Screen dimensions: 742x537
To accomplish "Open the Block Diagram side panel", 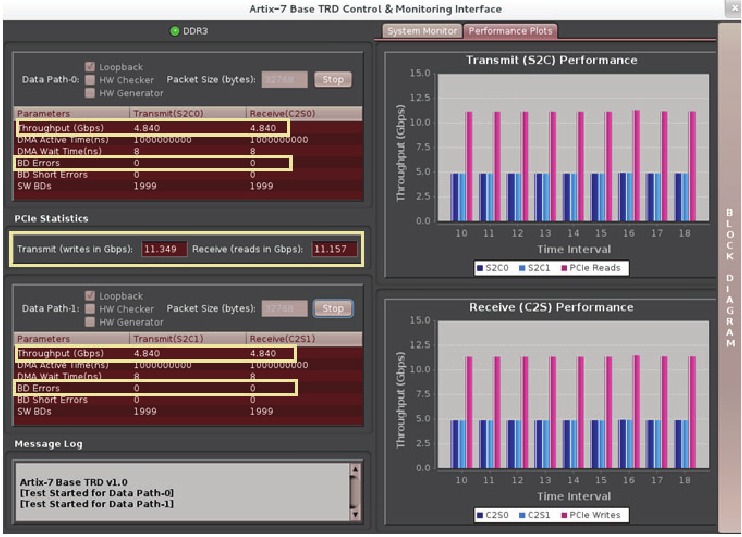I will (729, 278).
